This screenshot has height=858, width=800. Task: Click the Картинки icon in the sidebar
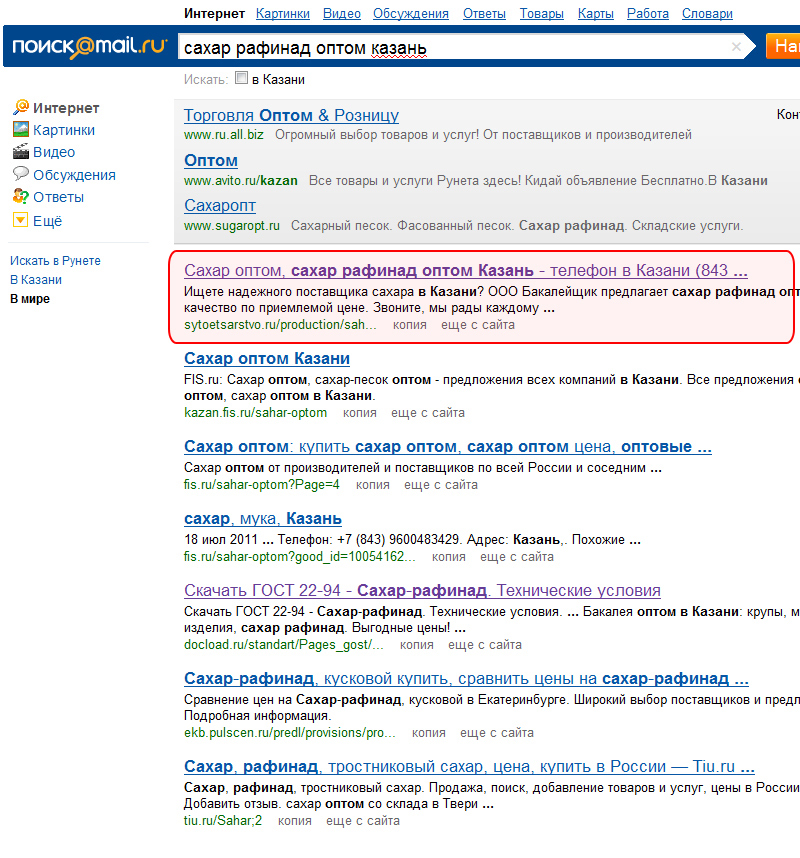(20, 130)
